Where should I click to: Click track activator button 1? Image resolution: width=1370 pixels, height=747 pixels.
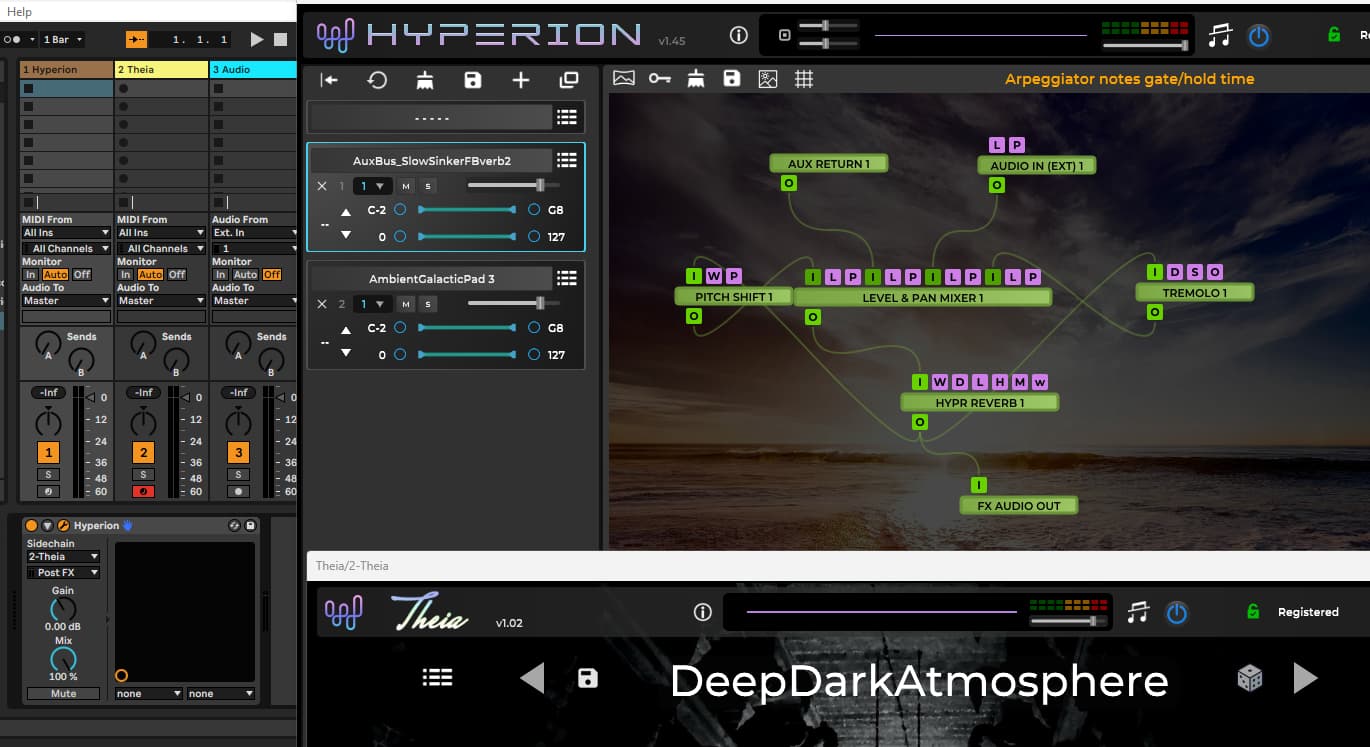(x=48, y=452)
